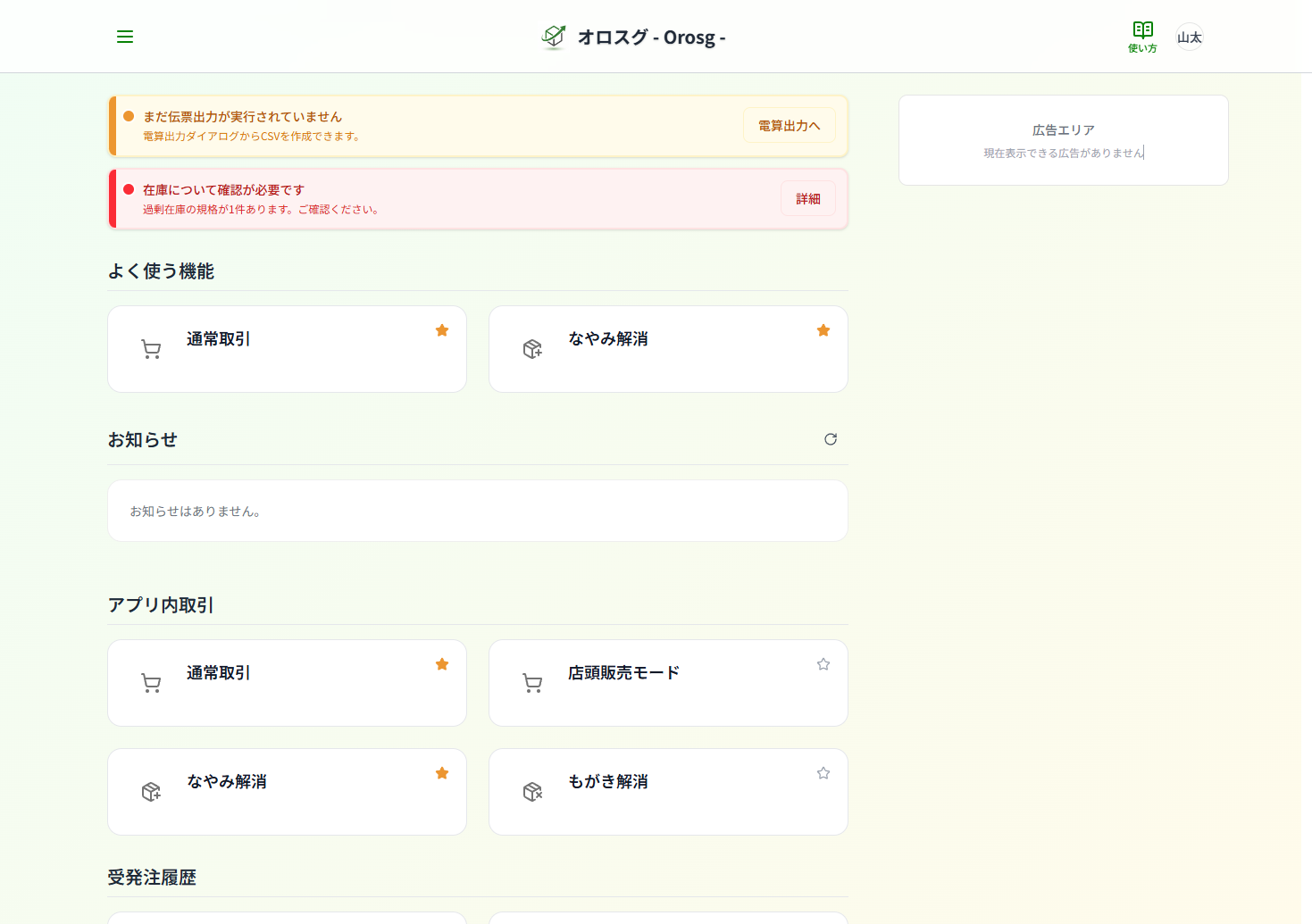Open the もがき解消 card title
Screen dimensions: 1312x924
(x=608, y=782)
